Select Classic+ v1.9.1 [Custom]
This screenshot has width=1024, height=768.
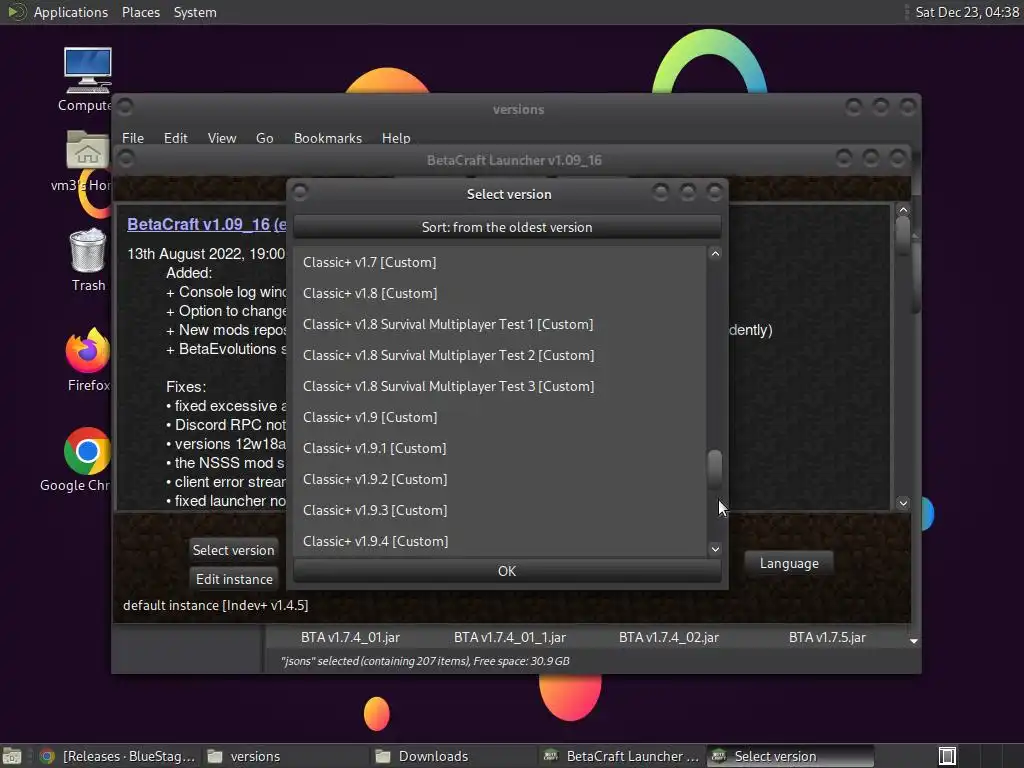[500, 448]
